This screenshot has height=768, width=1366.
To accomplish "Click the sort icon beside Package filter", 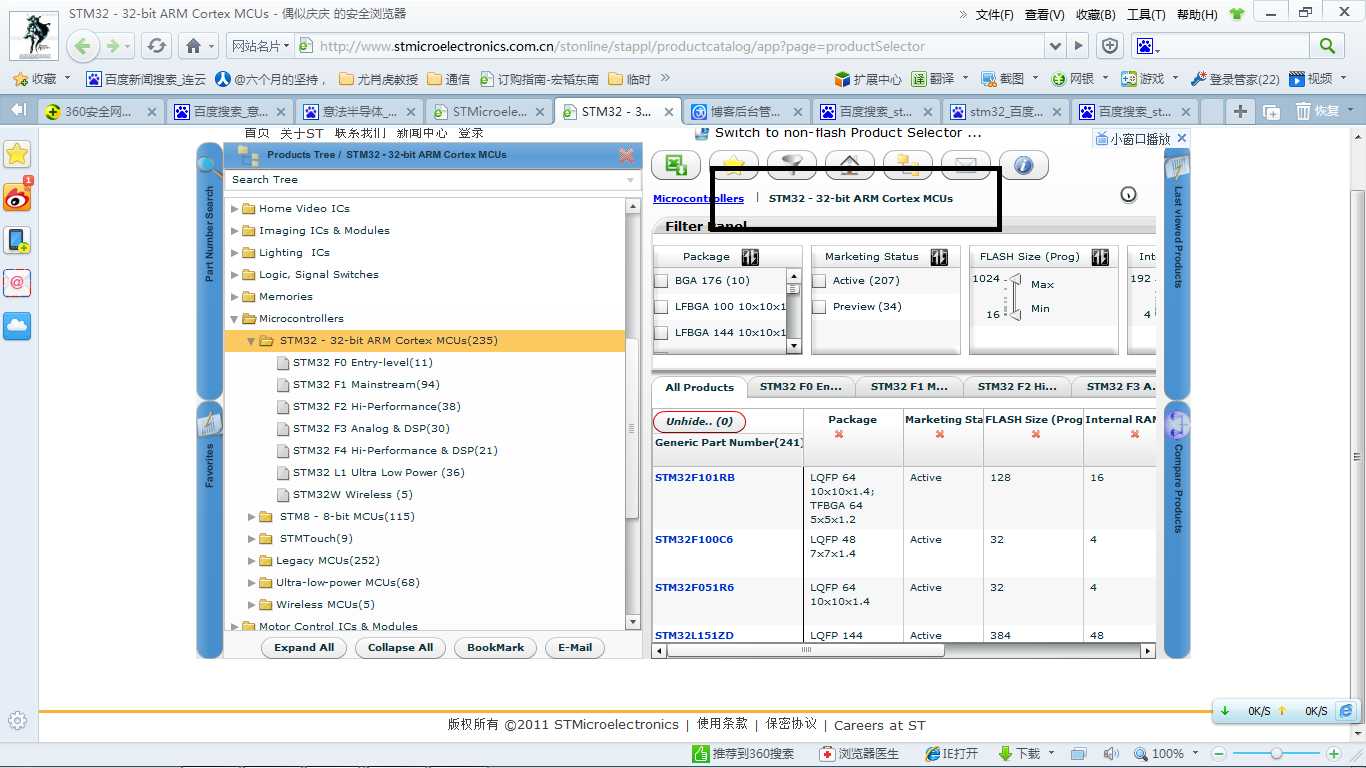I will pyautogui.click(x=750, y=257).
